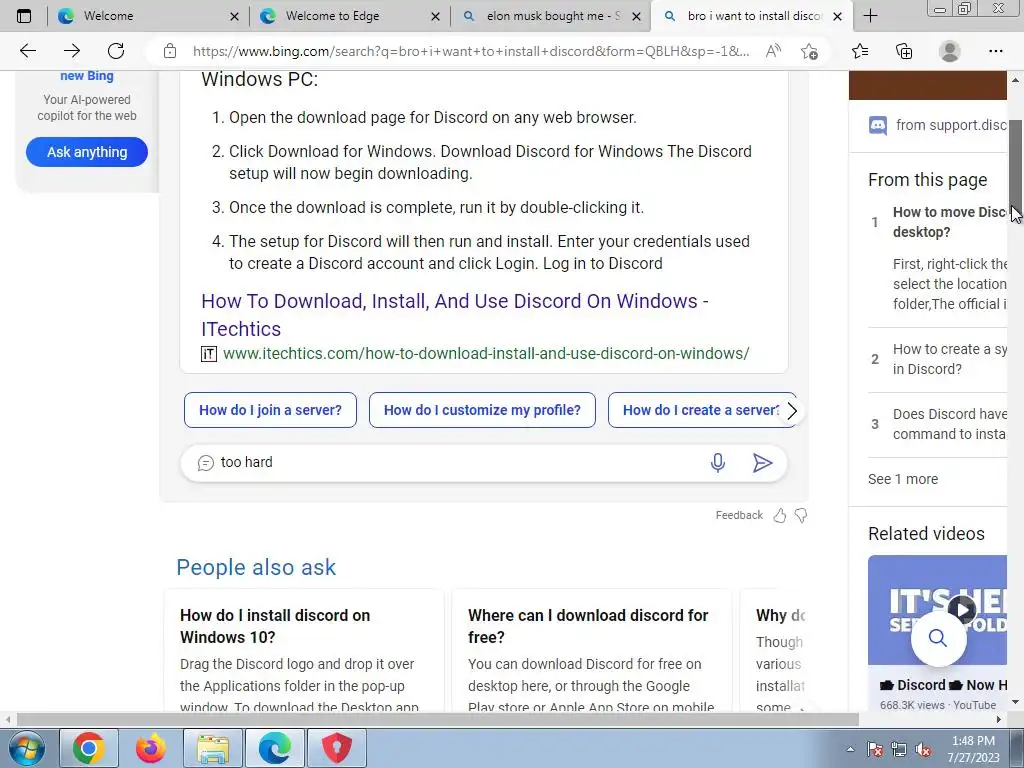The height and width of the screenshot is (768, 1024).
Task: Add this page to favorites star icon
Action: 809,51
